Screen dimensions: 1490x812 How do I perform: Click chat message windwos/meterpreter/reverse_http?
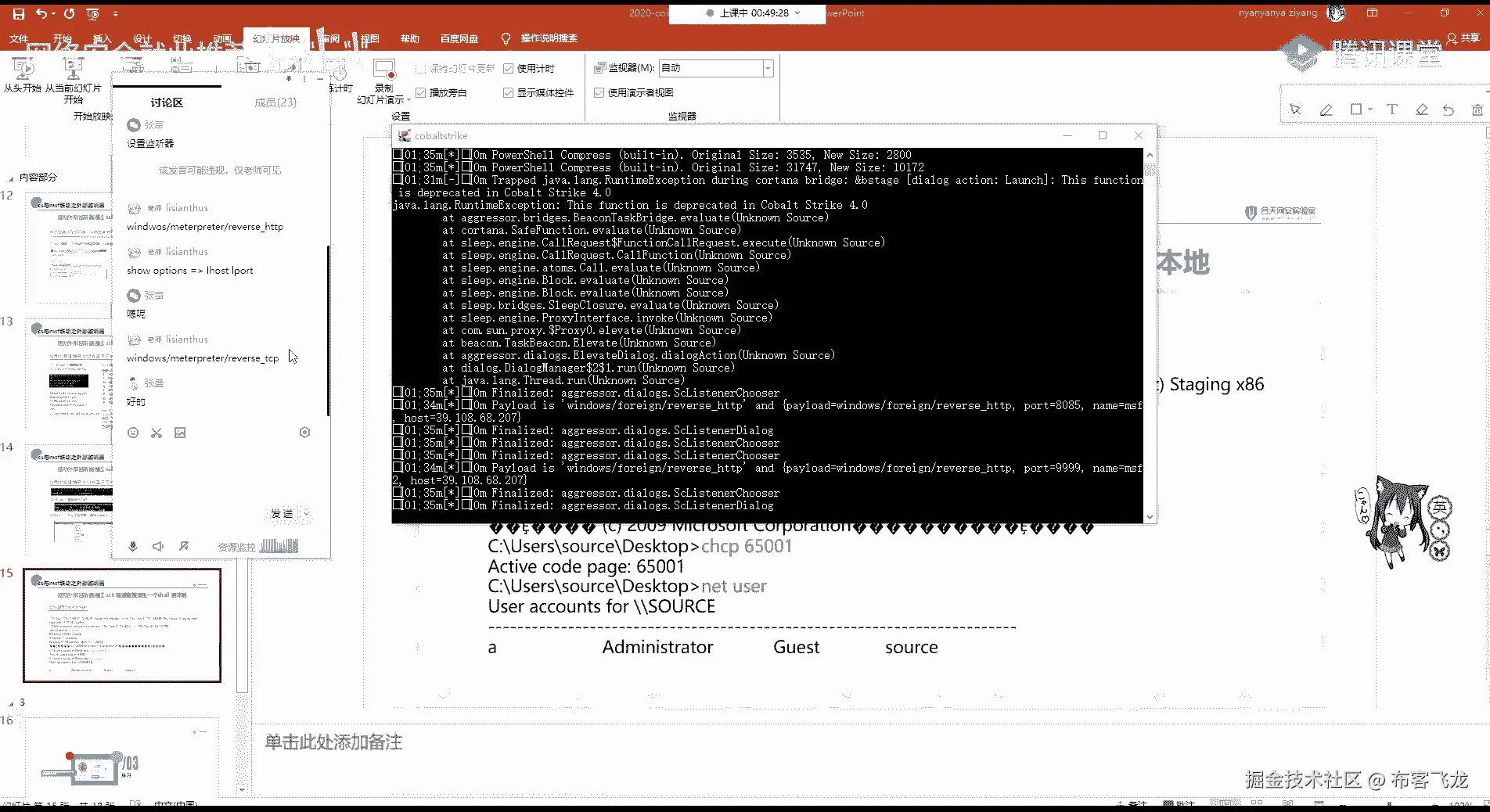click(x=205, y=227)
